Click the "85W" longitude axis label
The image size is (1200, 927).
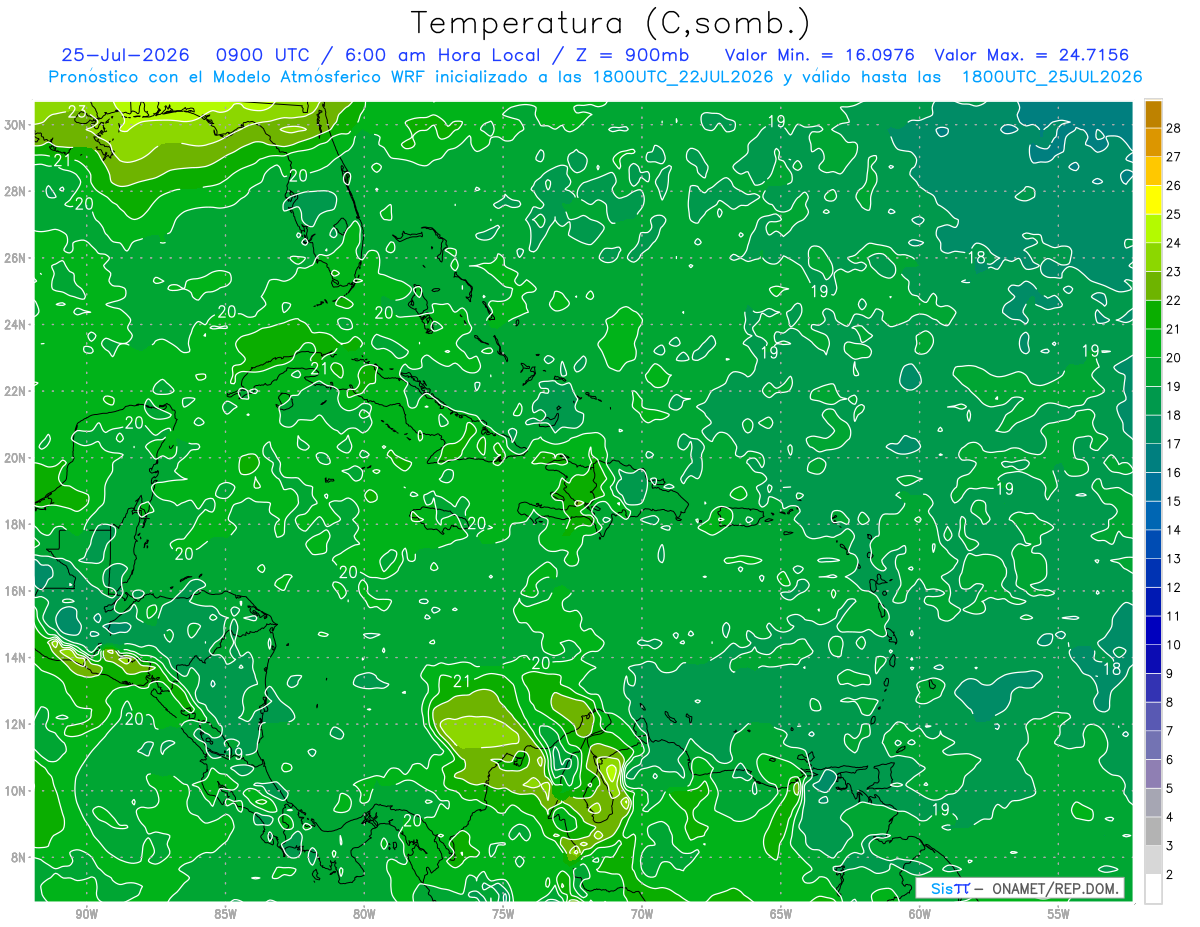coord(225,915)
